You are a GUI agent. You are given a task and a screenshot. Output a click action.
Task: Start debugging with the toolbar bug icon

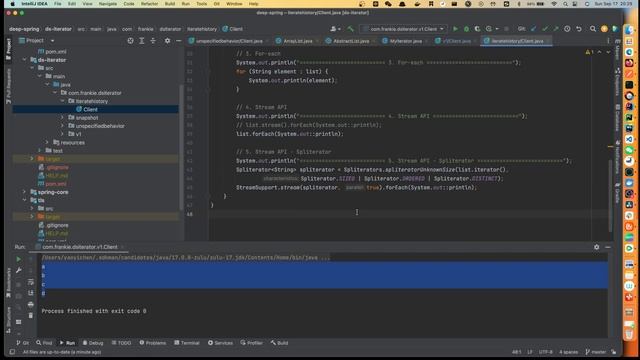click(x=466, y=29)
